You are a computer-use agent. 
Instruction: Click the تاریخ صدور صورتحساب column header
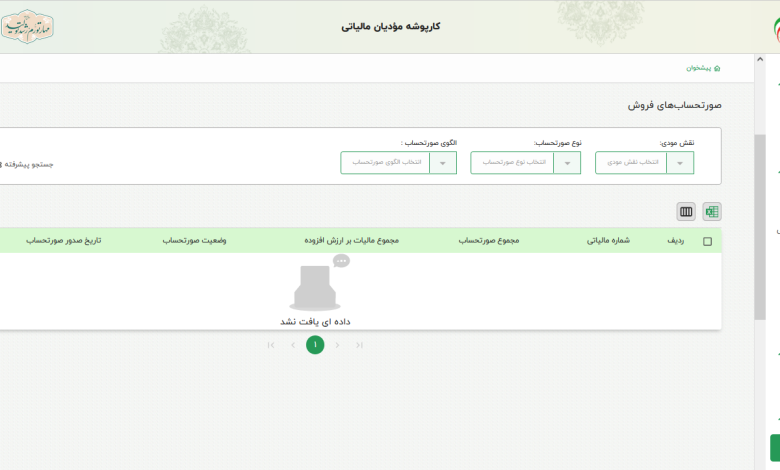(x=63, y=241)
